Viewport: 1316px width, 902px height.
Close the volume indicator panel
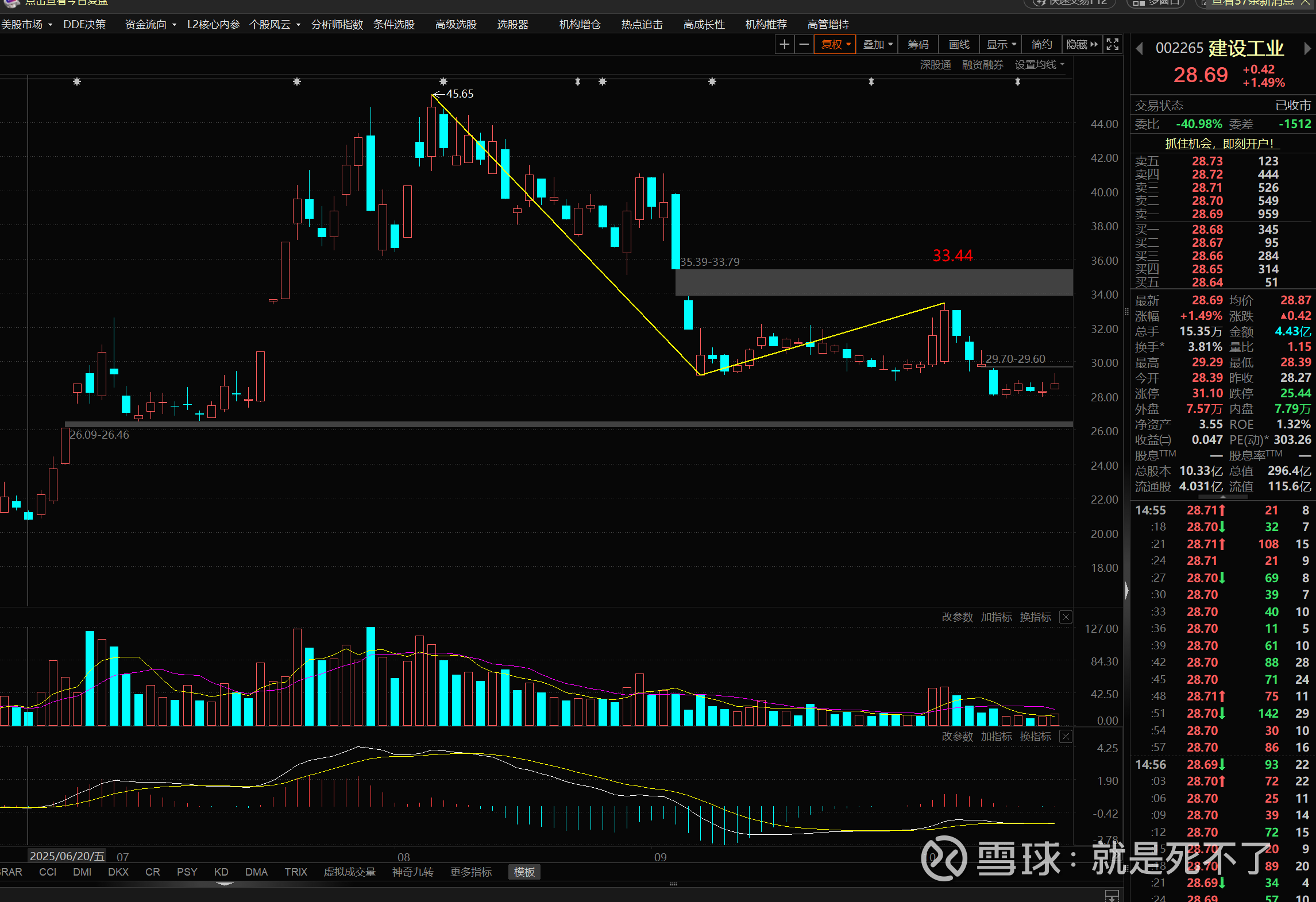click(x=1066, y=617)
